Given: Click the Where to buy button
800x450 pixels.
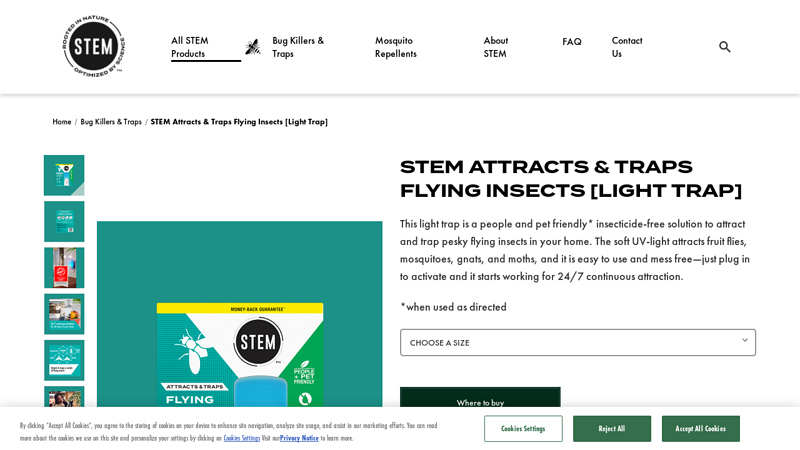Looking at the screenshot, I should (x=480, y=397).
